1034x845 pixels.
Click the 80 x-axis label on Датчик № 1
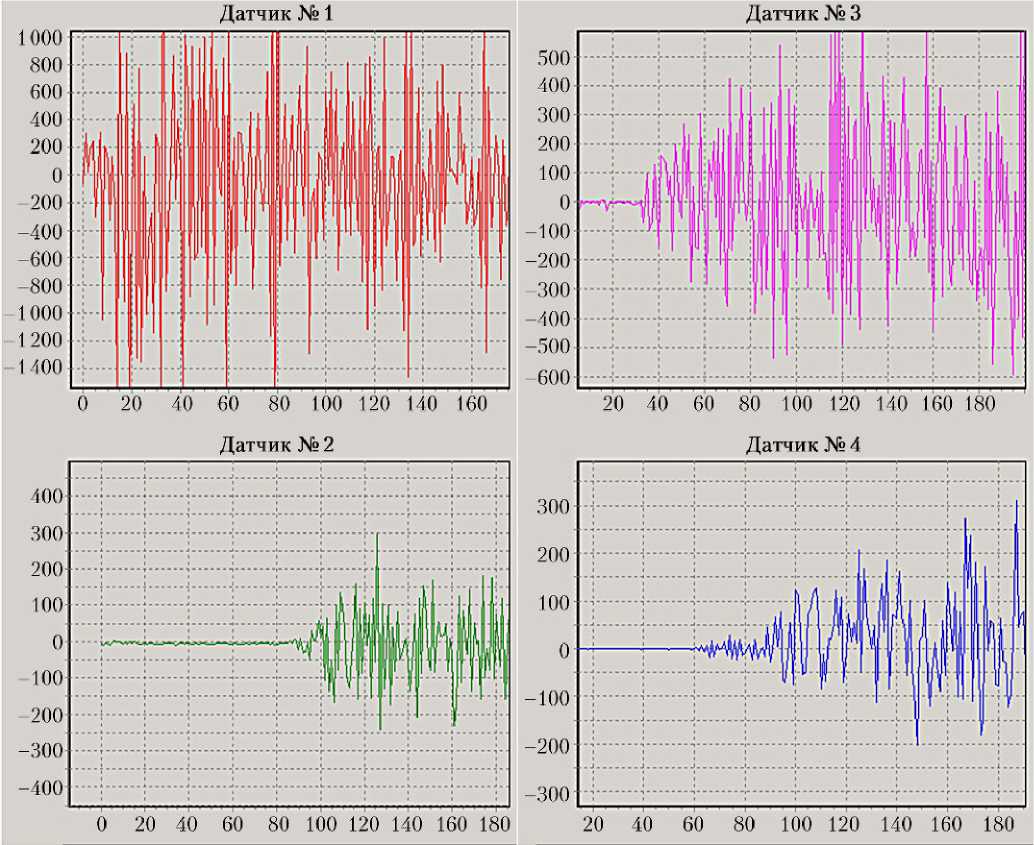278,403
